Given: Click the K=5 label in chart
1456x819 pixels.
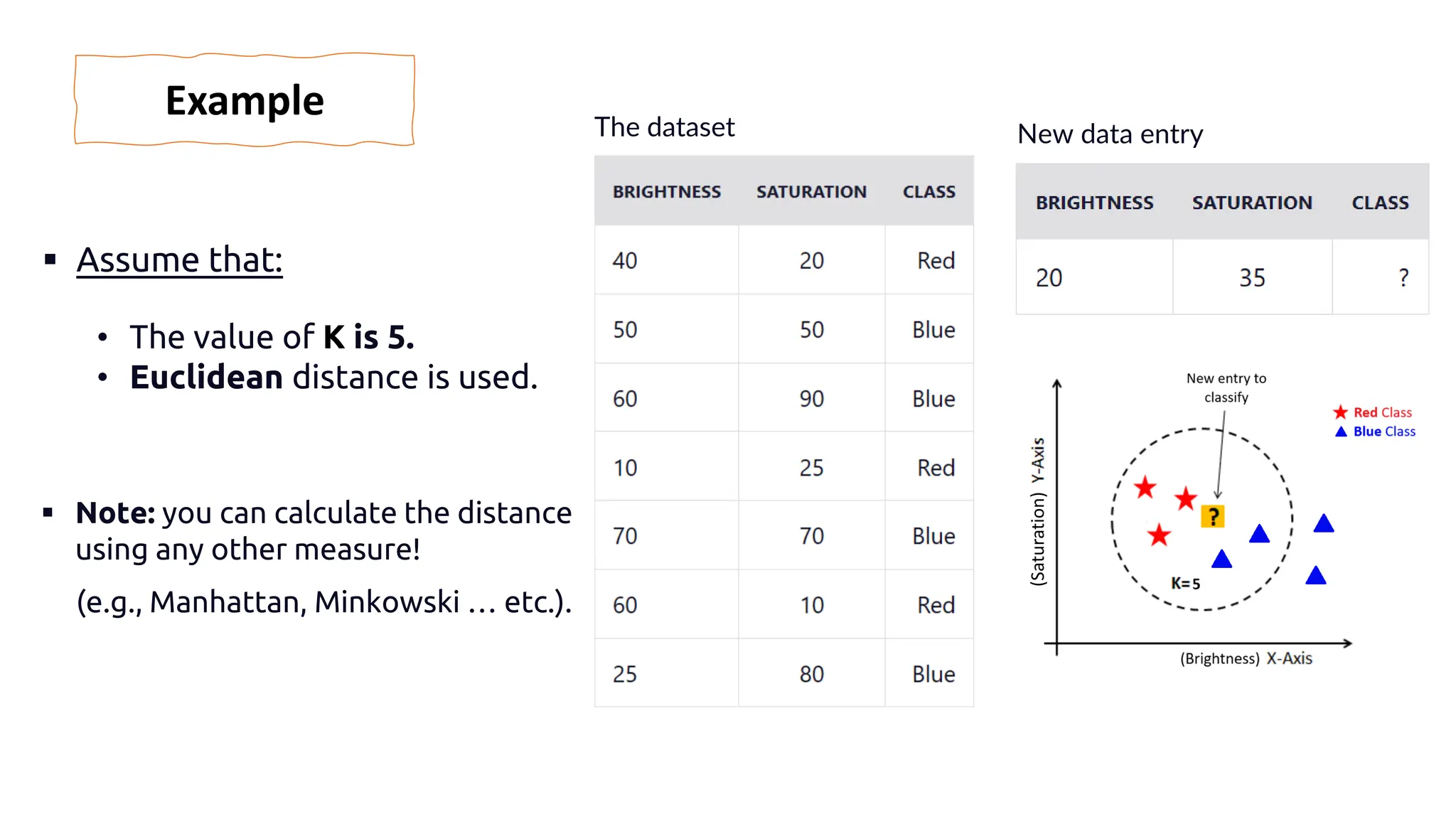Looking at the screenshot, I should [x=1185, y=584].
